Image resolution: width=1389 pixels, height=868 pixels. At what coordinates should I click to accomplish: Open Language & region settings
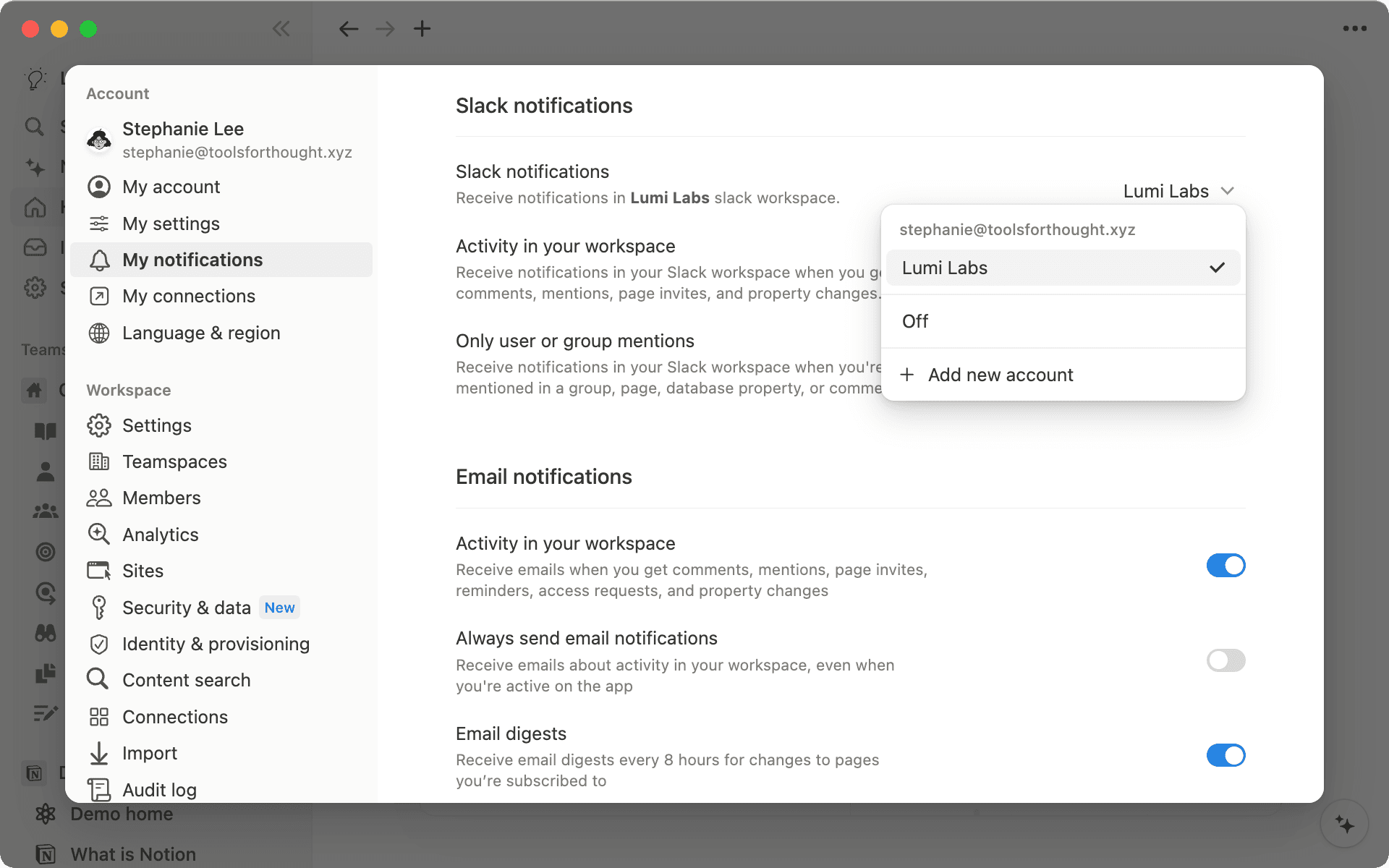tap(201, 333)
